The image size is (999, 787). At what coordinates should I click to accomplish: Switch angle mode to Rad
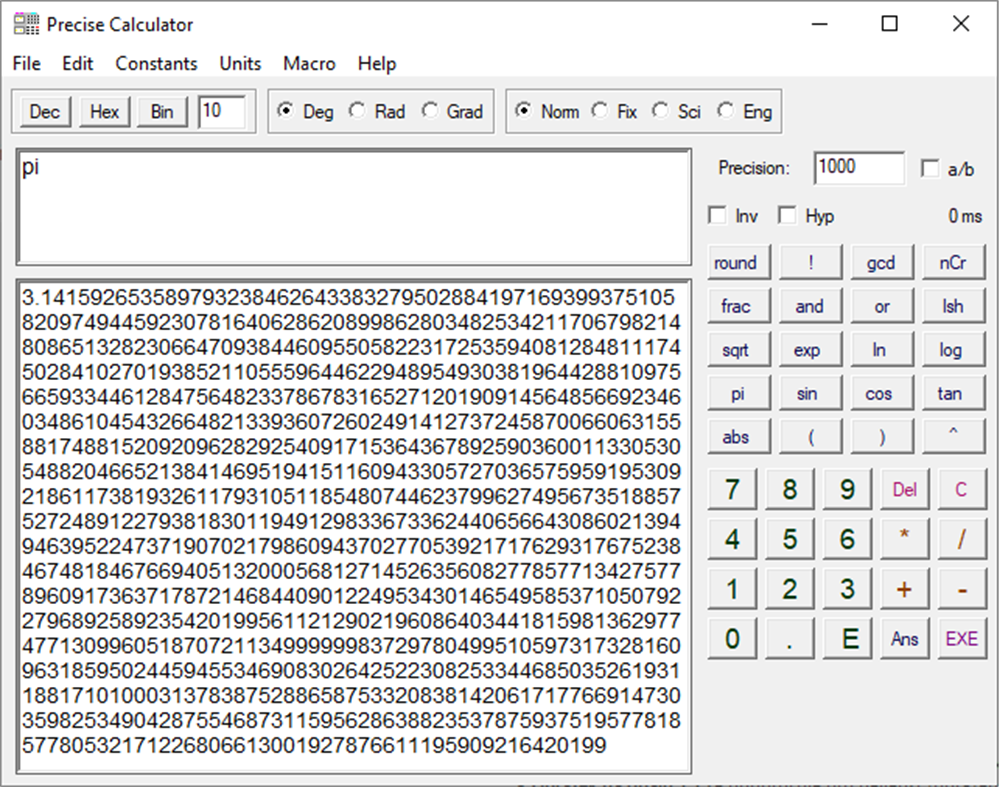357,111
